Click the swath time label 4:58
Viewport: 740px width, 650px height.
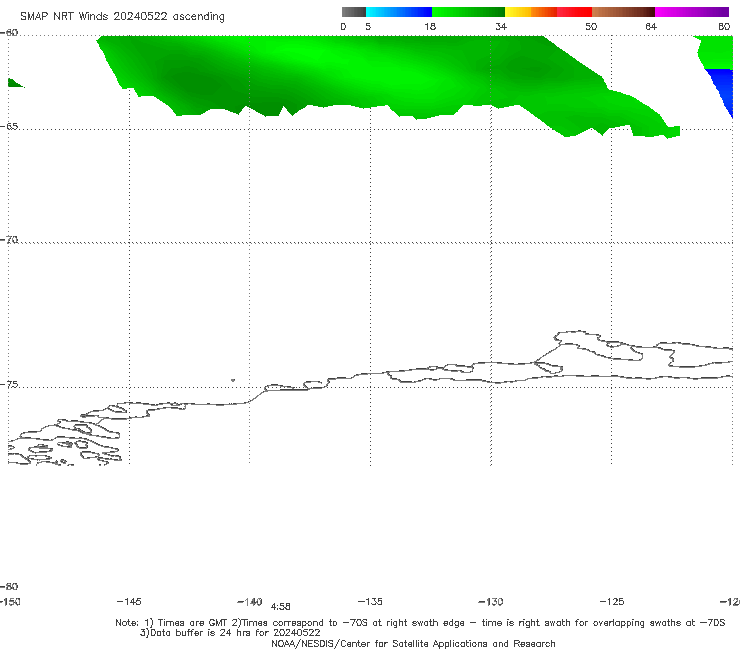[280, 607]
